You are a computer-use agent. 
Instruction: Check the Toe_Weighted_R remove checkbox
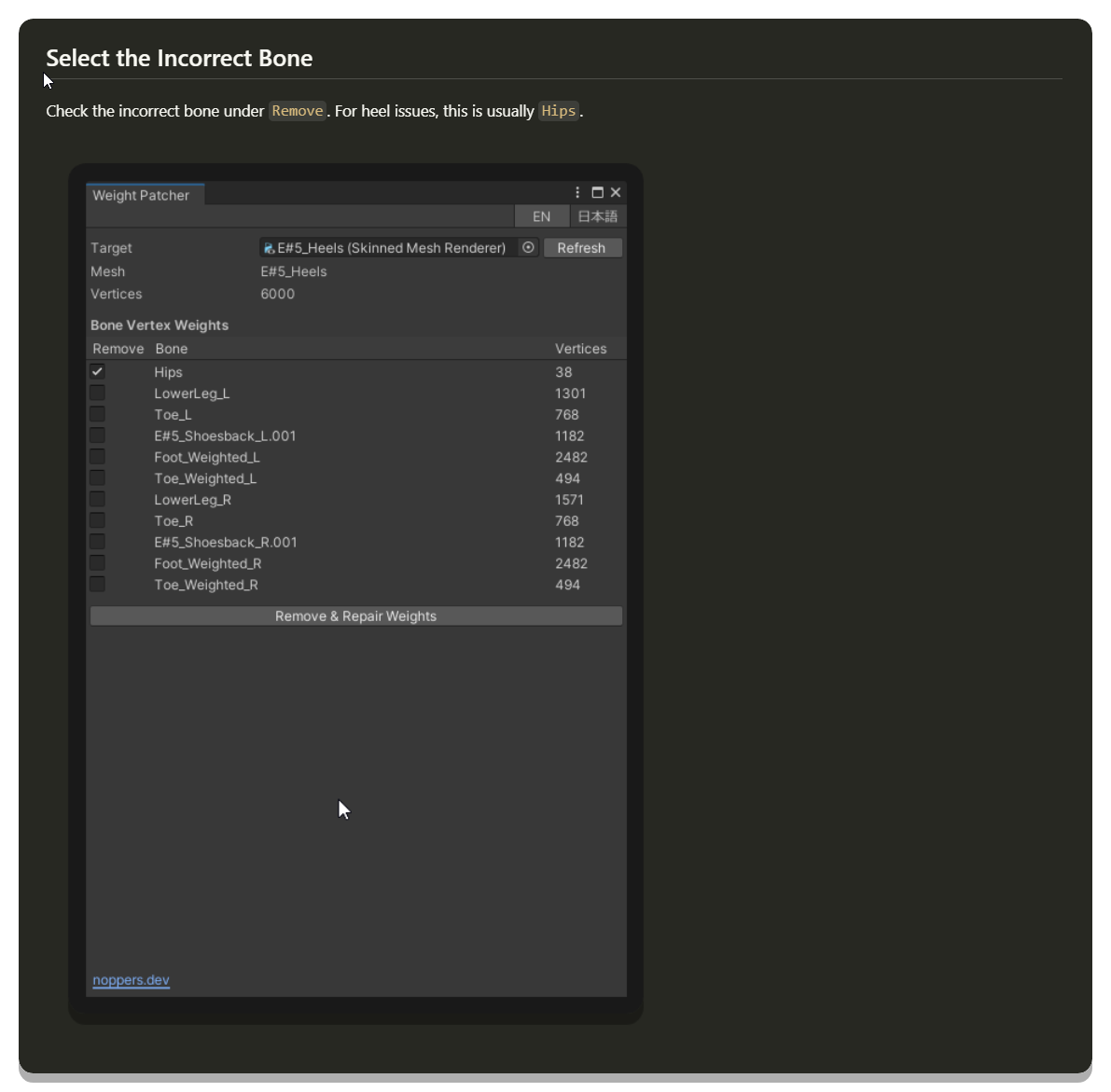coord(97,585)
